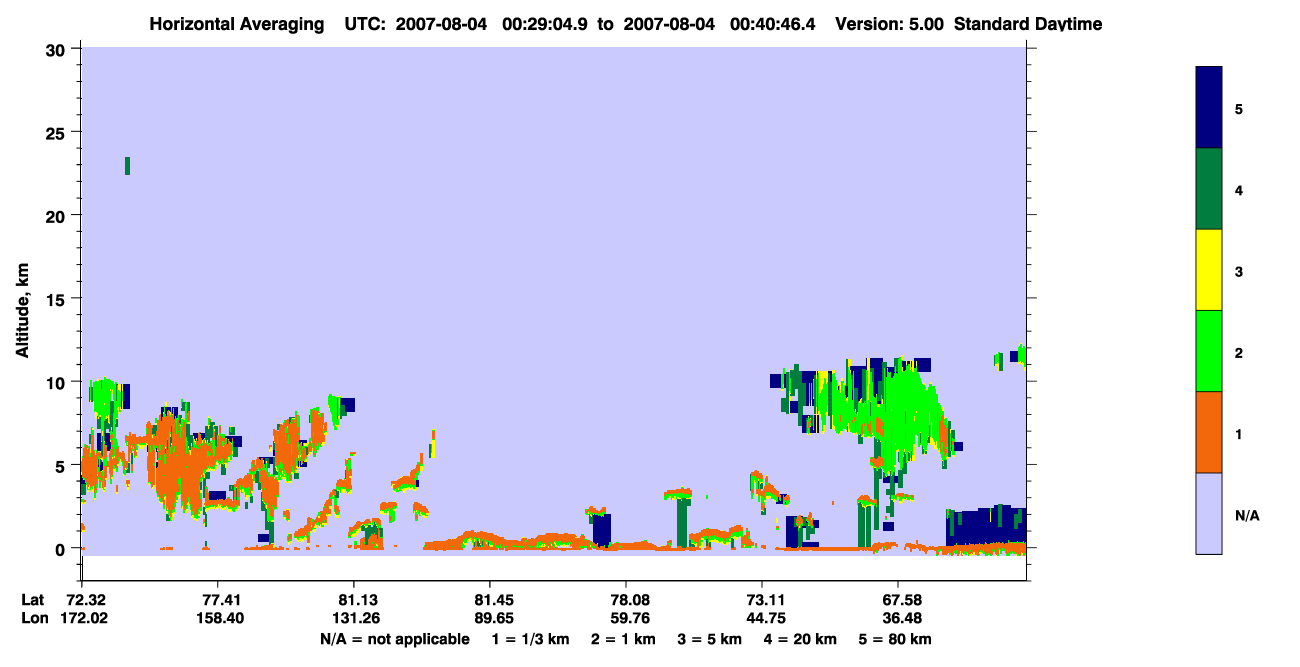Click the latitude value 77.41
1300x667 pixels.
click(x=218, y=600)
